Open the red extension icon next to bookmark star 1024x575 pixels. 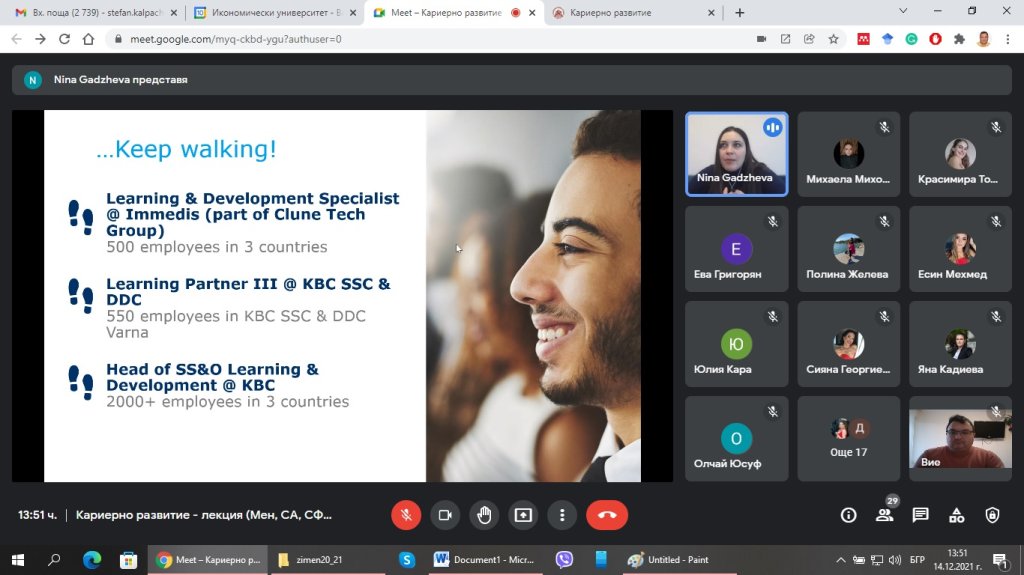point(863,39)
